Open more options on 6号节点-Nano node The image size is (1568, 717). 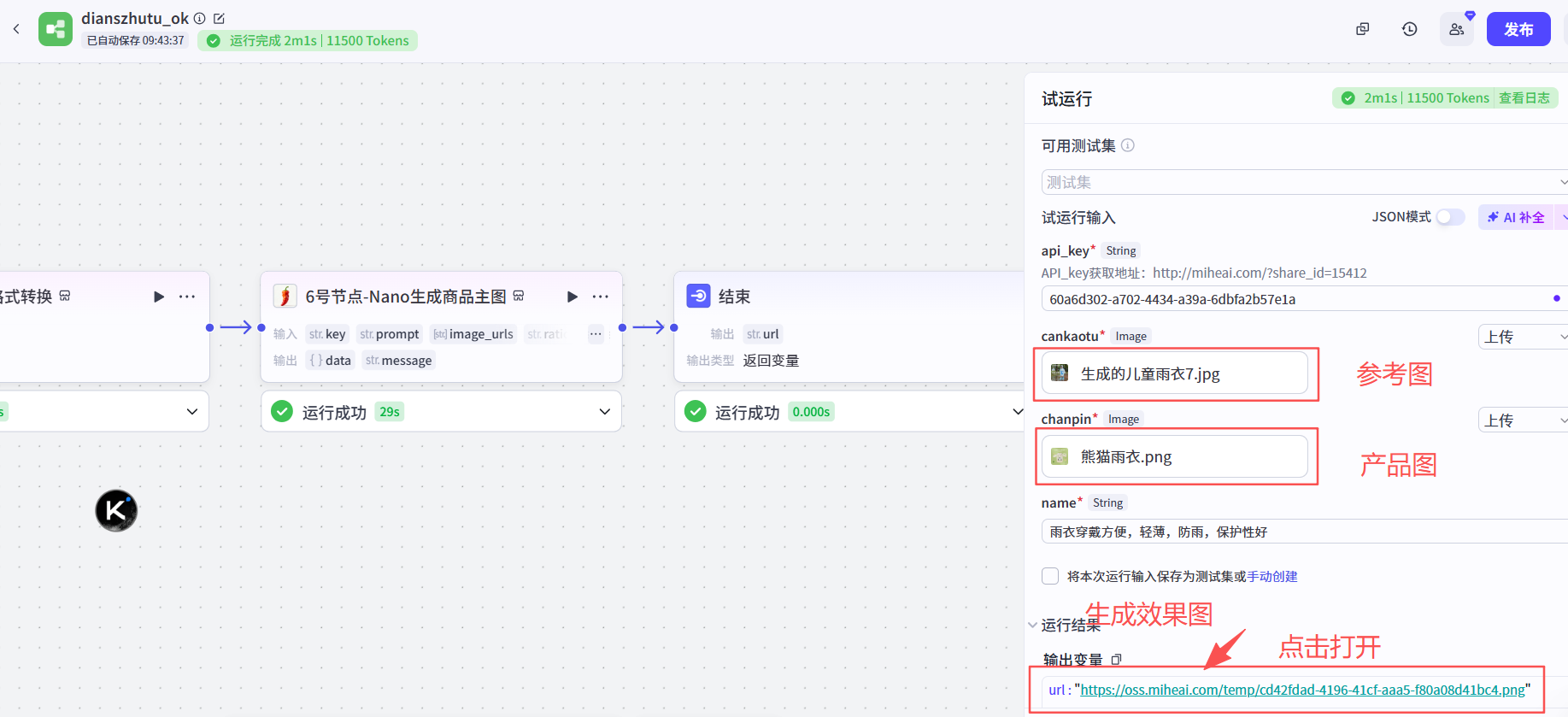(601, 297)
